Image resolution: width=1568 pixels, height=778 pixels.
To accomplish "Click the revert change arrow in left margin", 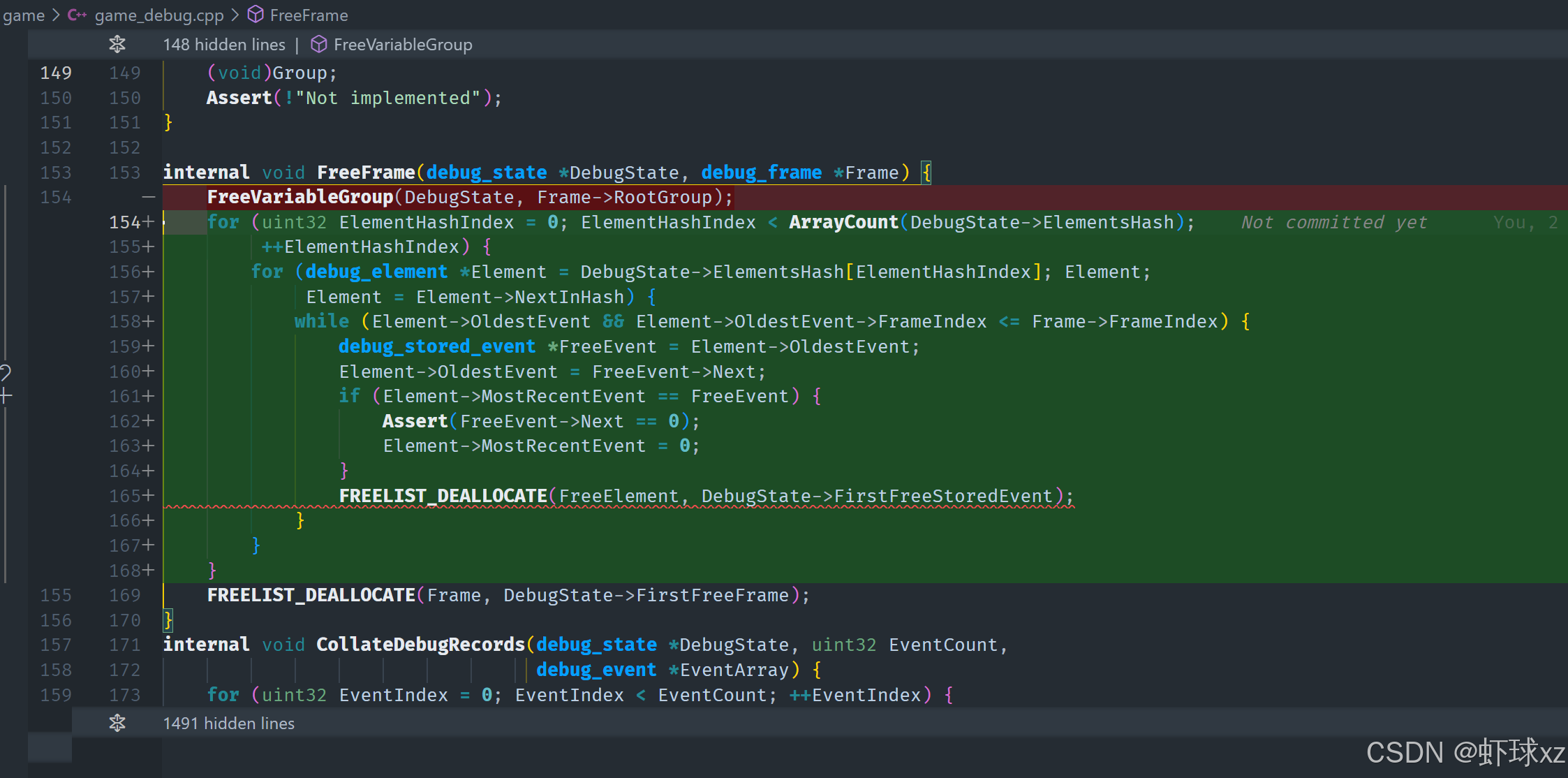I will click(x=6, y=372).
